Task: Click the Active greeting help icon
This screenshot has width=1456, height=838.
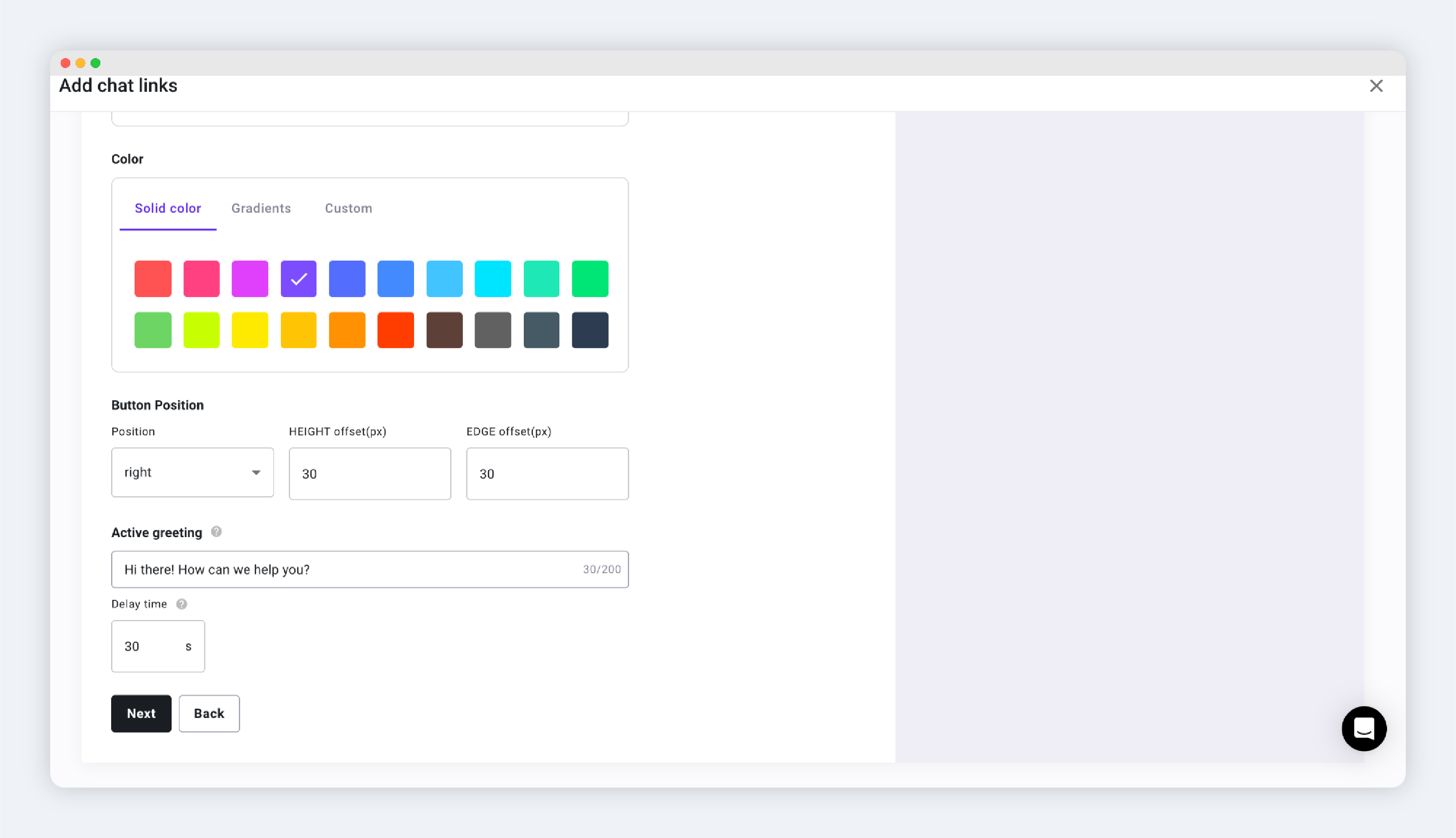Action: point(216,532)
